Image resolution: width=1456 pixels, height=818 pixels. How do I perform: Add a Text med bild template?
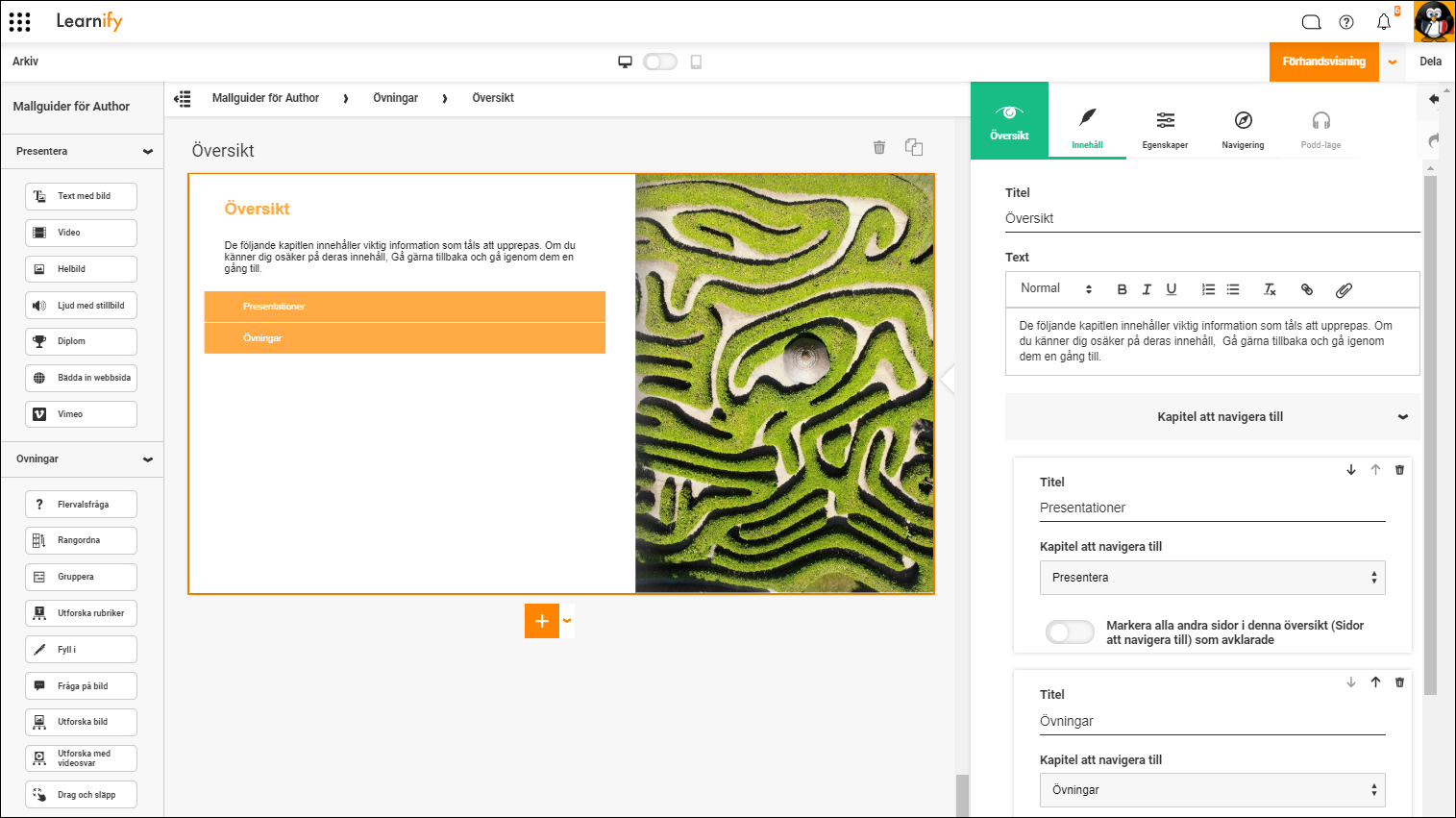[x=81, y=196]
